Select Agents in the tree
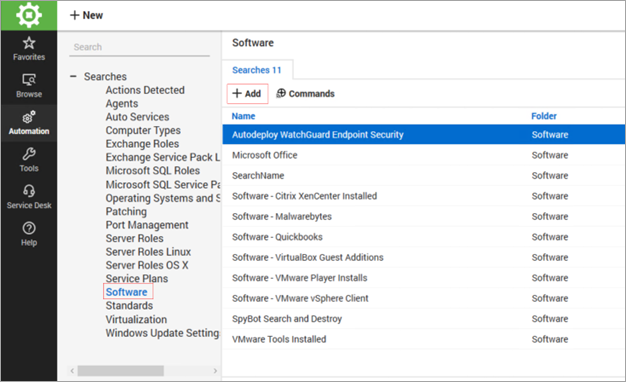This screenshot has height=382, width=626. [x=122, y=103]
